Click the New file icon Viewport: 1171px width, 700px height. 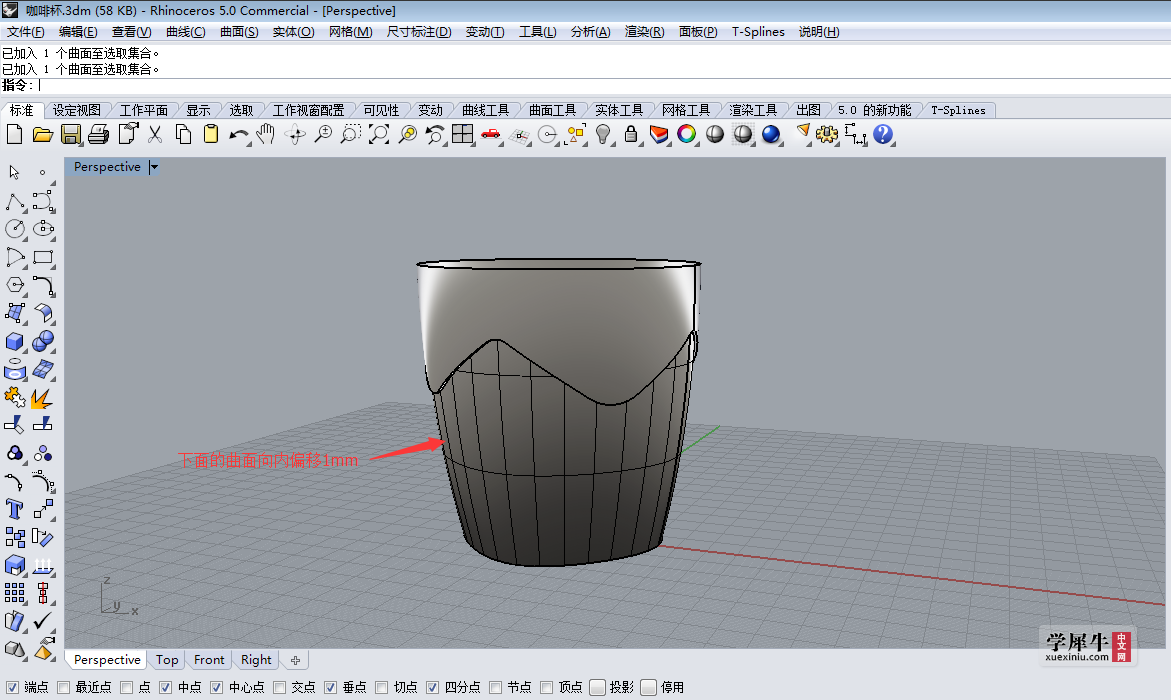14,134
